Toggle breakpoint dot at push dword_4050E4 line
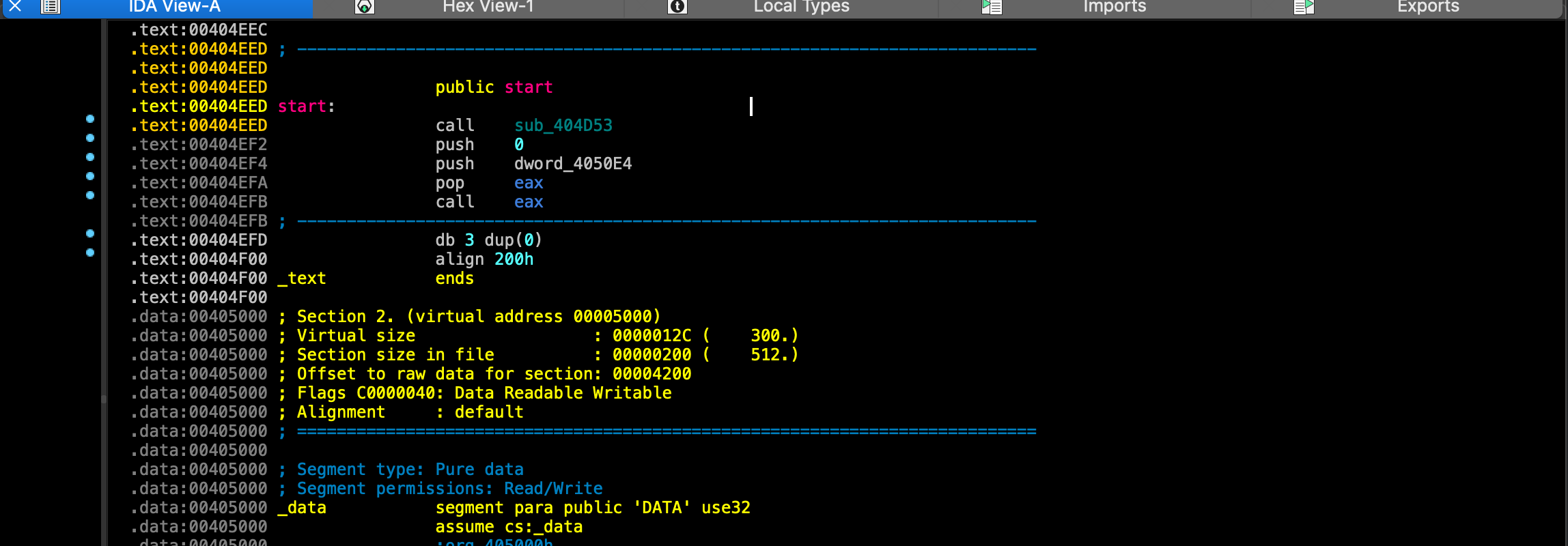The width and height of the screenshot is (1568, 546). coord(90,157)
